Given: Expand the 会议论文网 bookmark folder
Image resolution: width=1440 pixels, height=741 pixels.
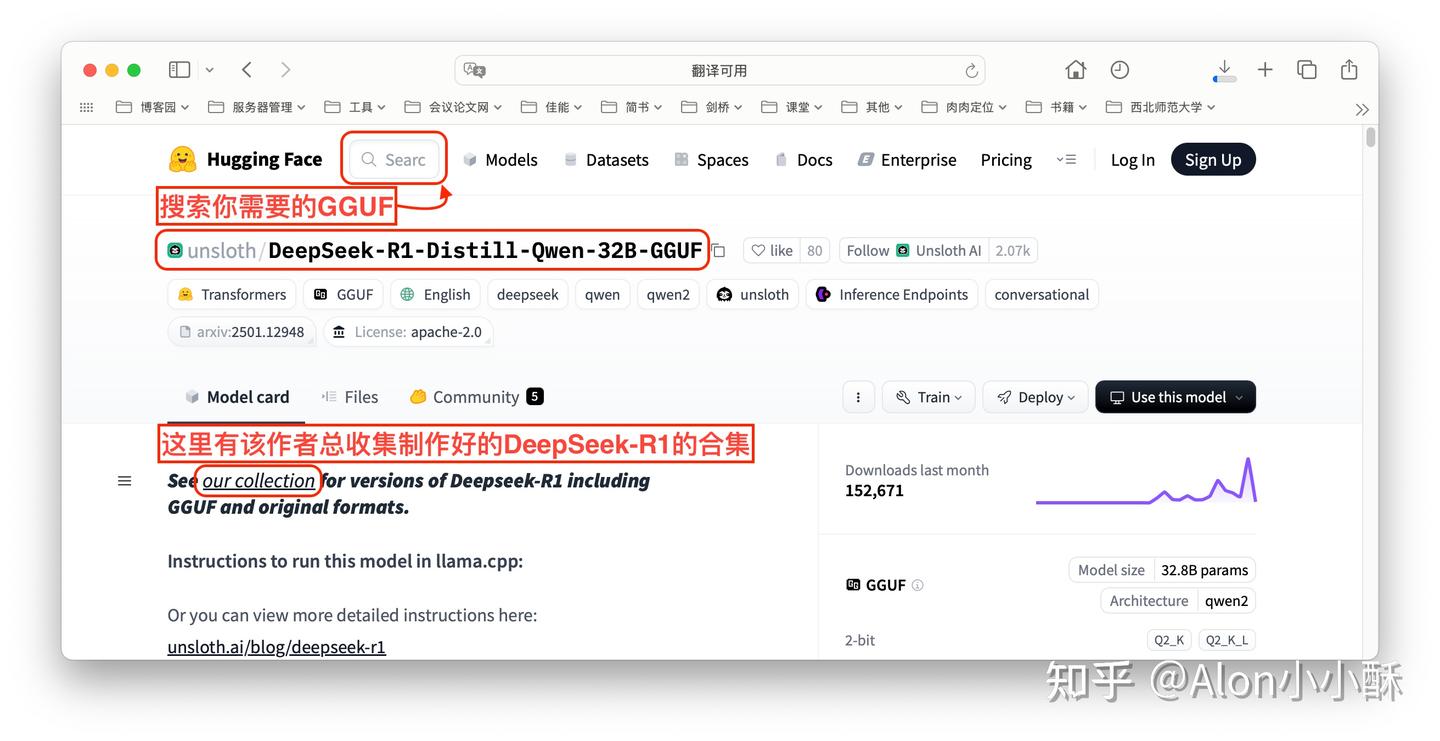Looking at the screenshot, I should pos(454,107).
